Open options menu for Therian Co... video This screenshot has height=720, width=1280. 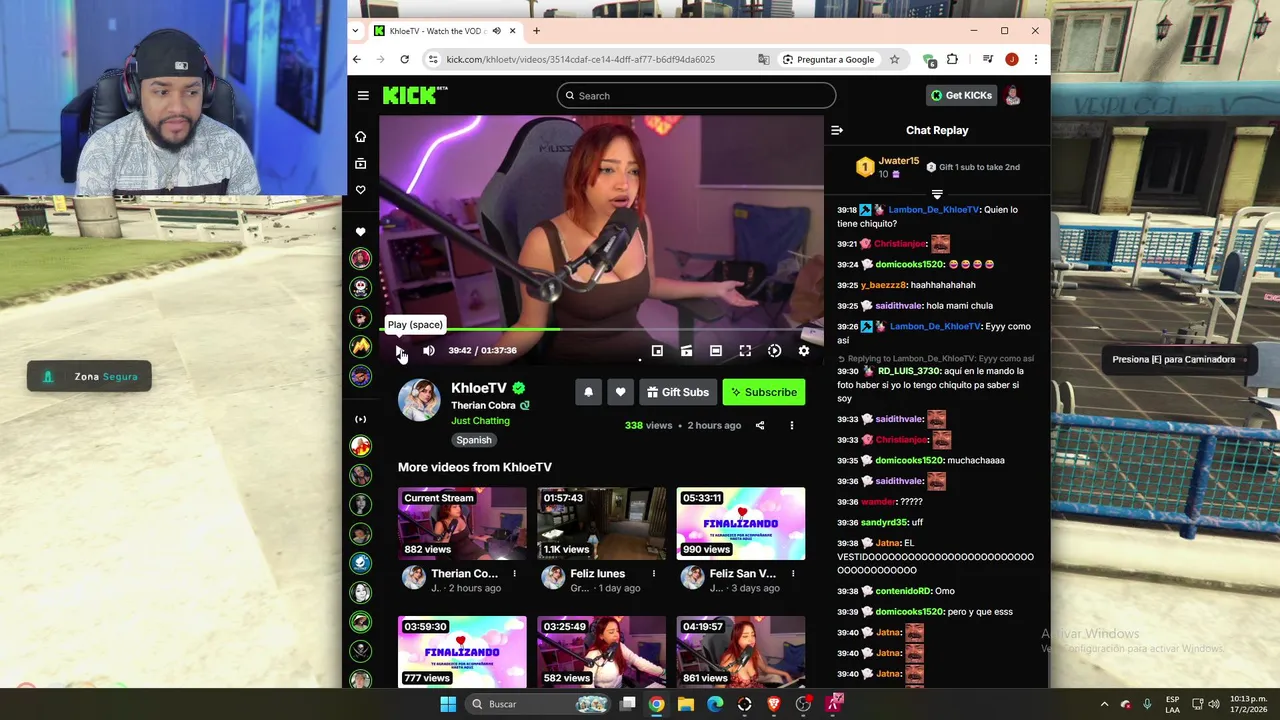(515, 574)
